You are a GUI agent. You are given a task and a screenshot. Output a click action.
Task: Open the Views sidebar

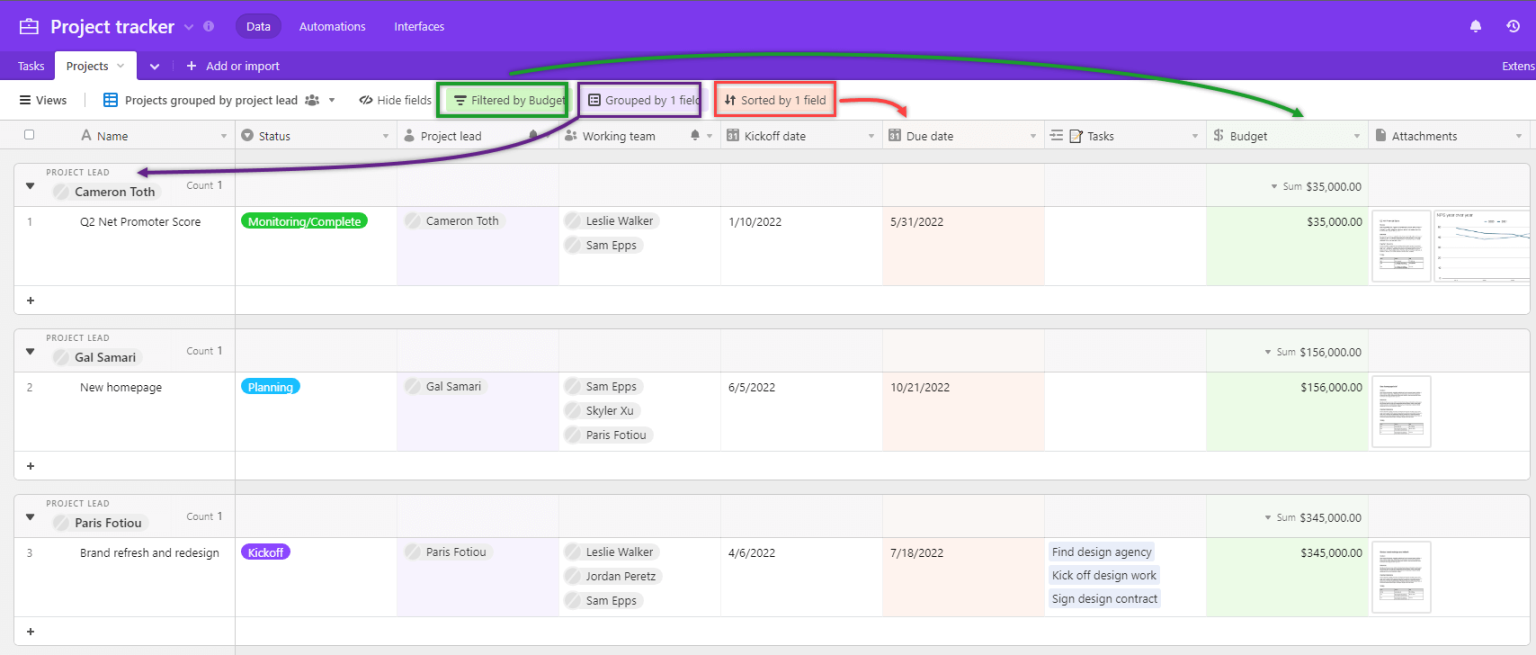tap(42, 100)
